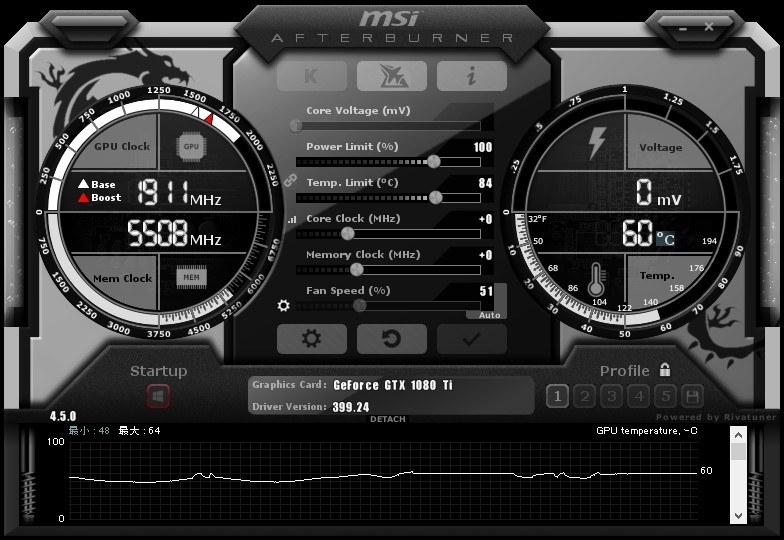Viewport: 784px width, 540px height.
Task: Click the Temp. Limit value 84
Action: point(486,183)
